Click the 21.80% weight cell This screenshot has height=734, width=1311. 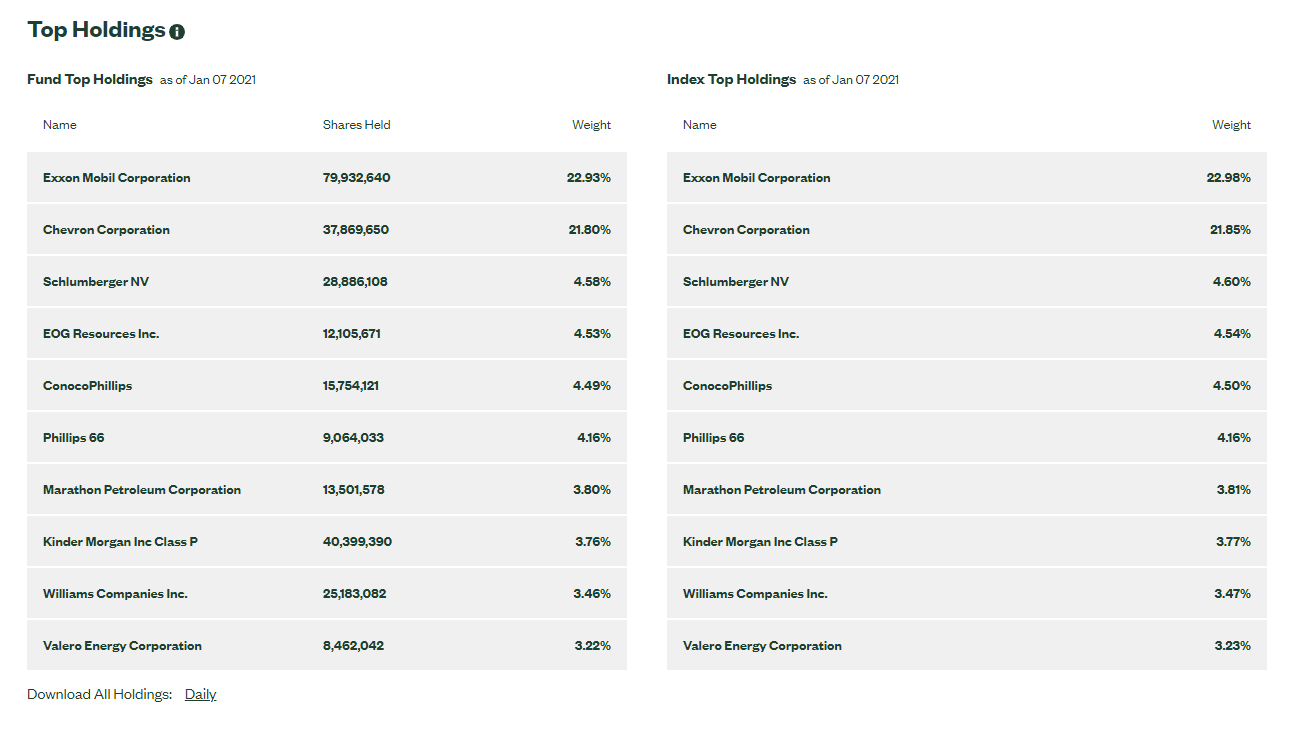click(590, 230)
